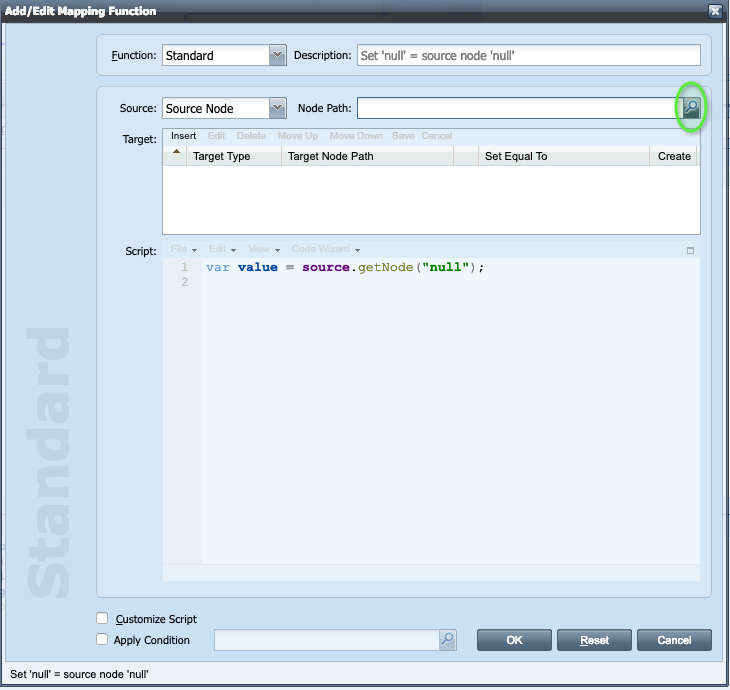
Task: Click the Reset button
Action: 594,640
